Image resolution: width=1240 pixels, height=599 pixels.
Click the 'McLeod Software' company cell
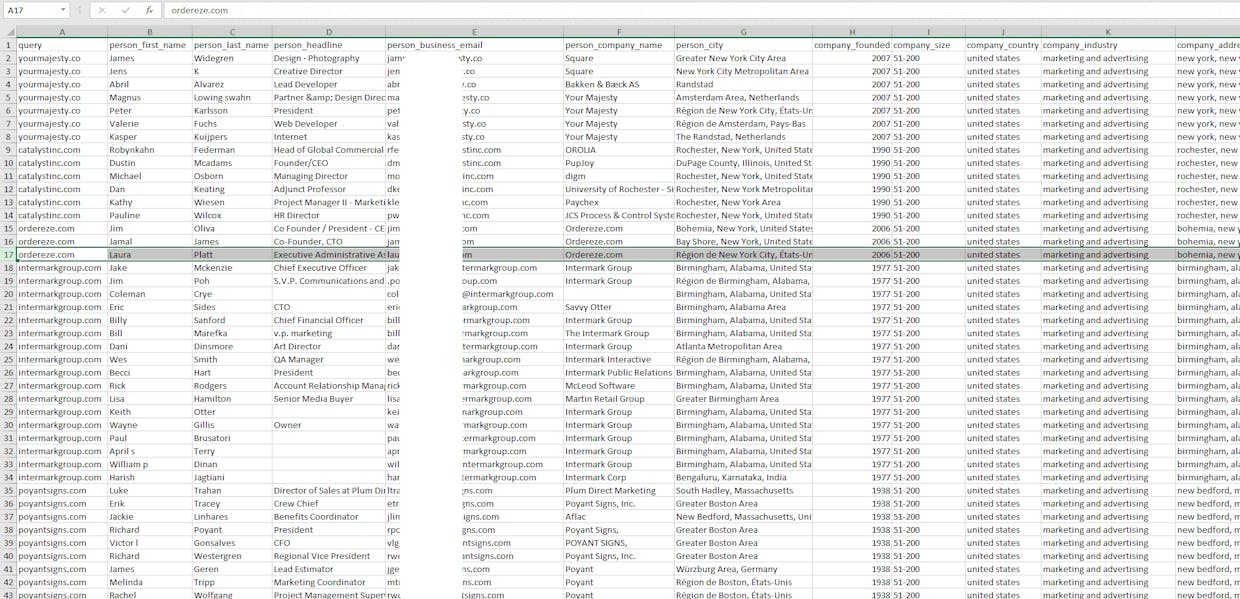tap(619, 386)
